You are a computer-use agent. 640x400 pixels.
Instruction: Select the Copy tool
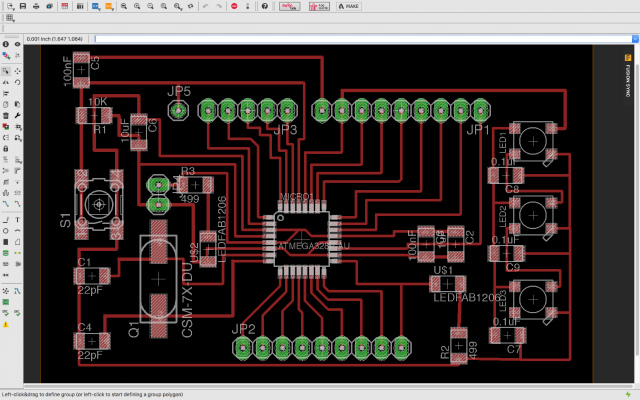coord(6,105)
